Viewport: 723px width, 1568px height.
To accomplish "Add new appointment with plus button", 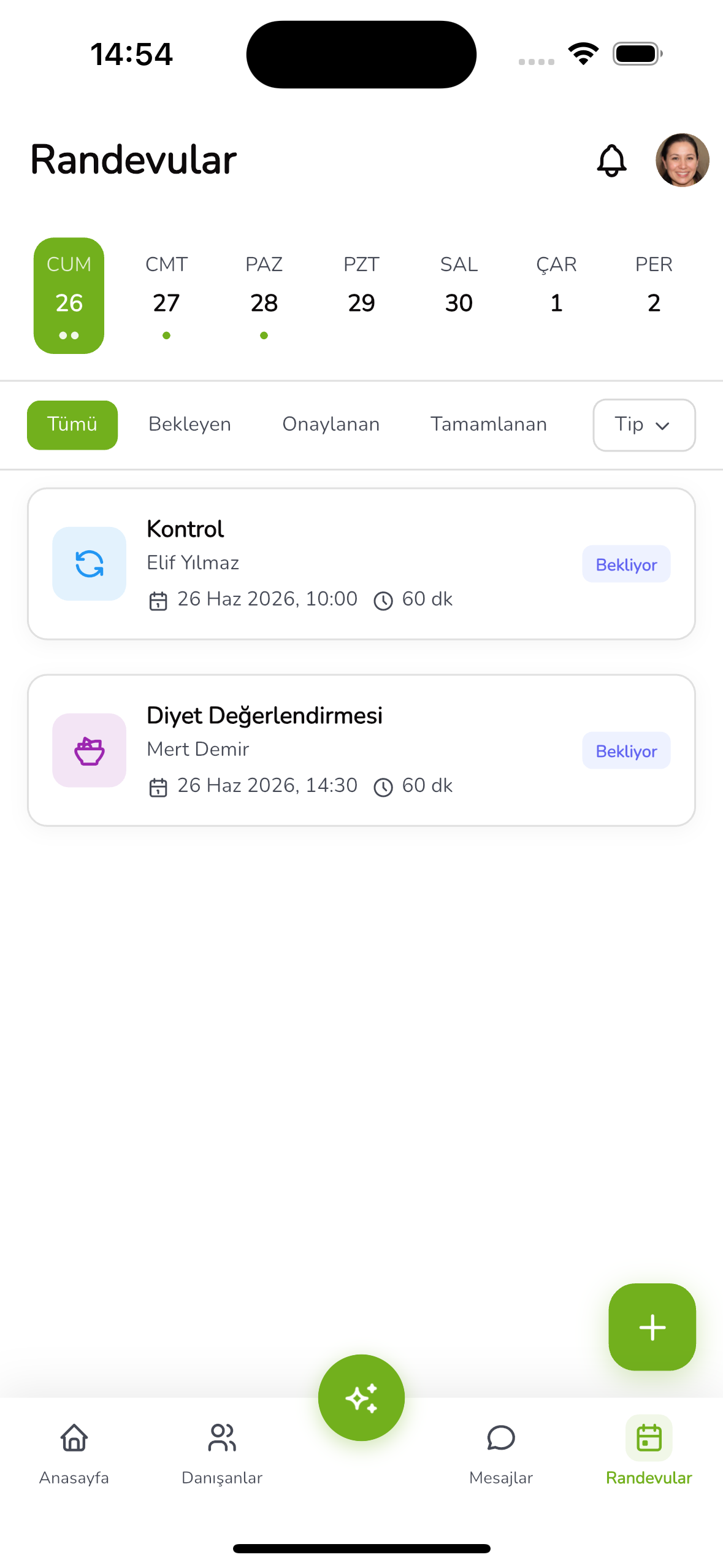I will (x=652, y=1327).
